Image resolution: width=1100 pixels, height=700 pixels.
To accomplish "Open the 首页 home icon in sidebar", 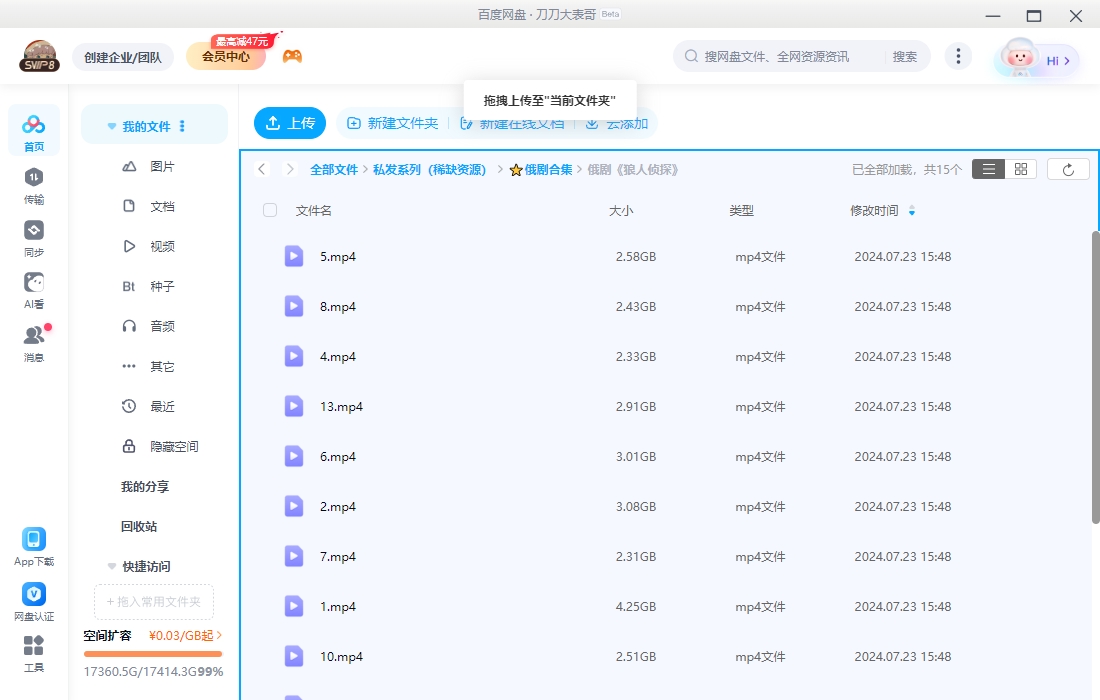I will 34,129.
